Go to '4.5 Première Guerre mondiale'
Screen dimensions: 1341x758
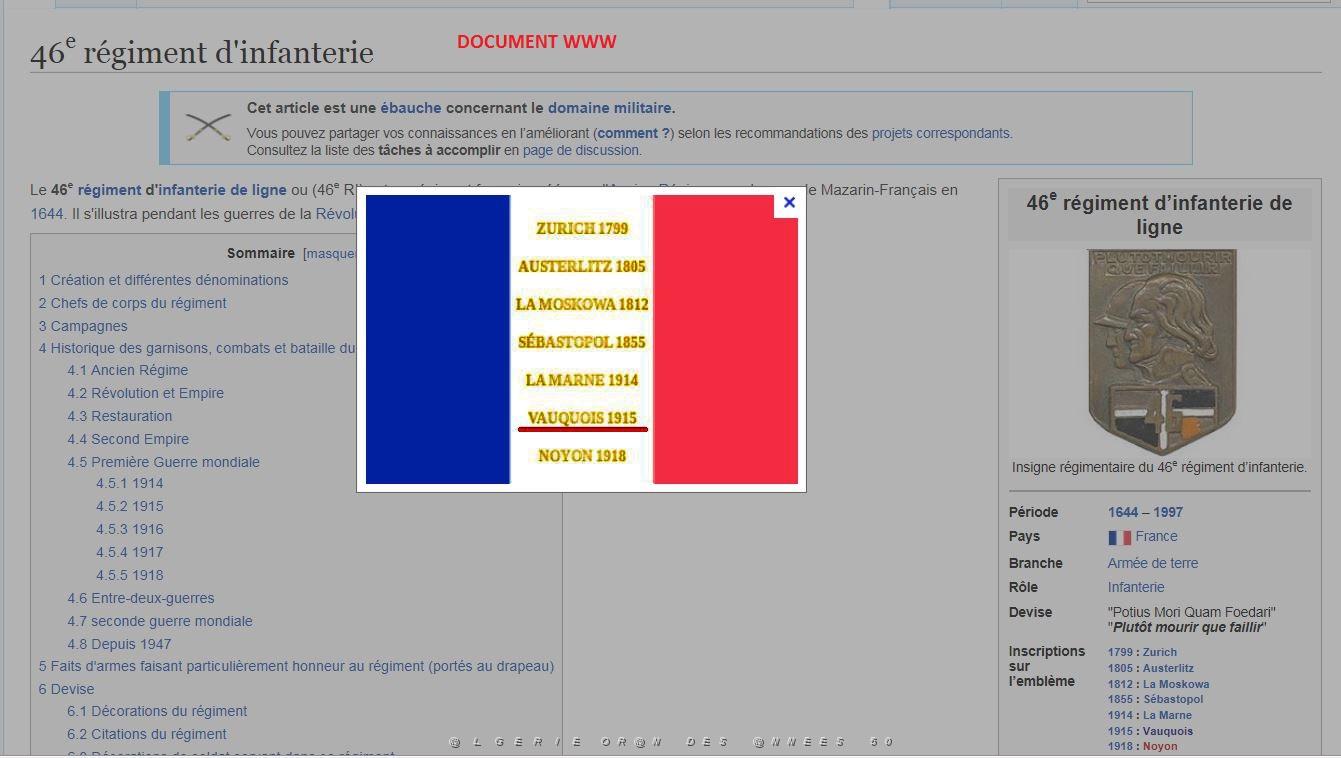164,462
